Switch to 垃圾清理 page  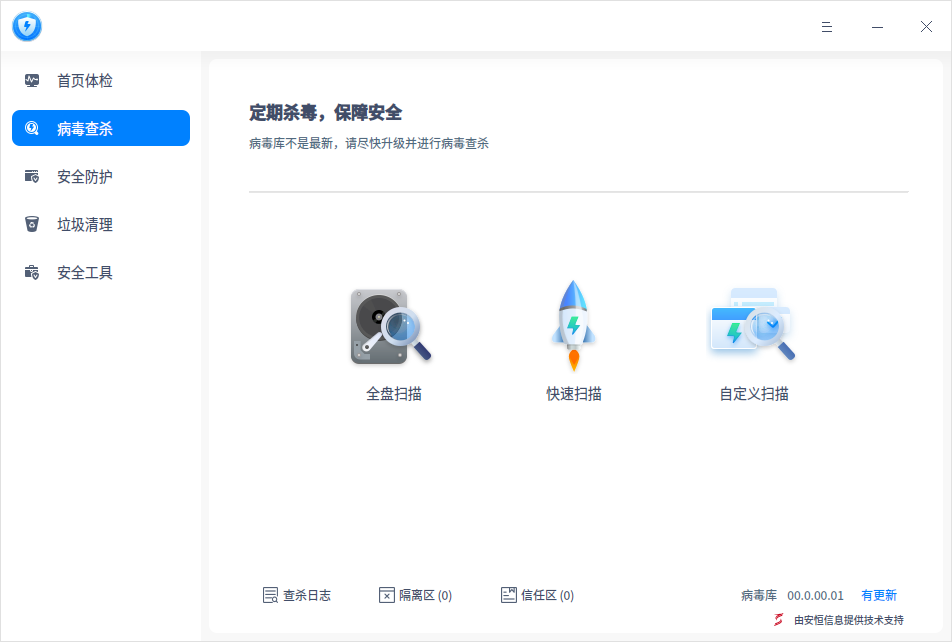pos(101,224)
